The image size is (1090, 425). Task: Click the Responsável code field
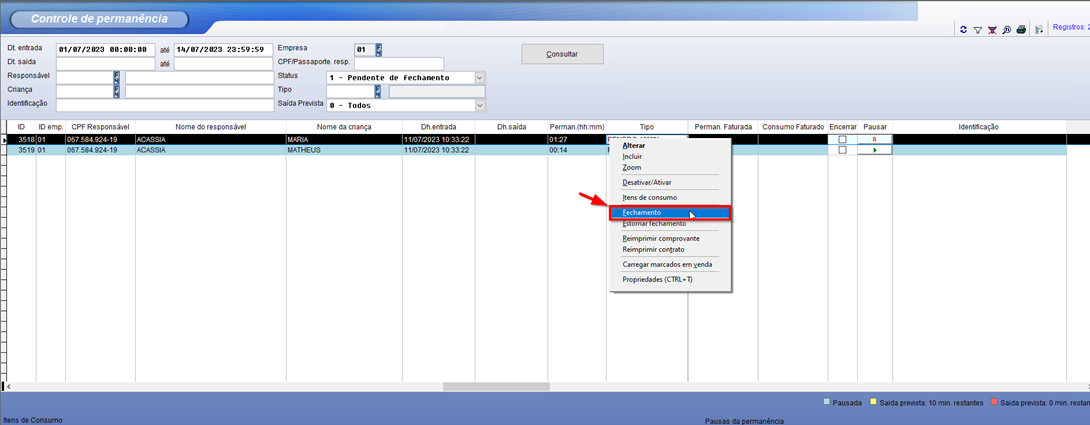[85, 77]
